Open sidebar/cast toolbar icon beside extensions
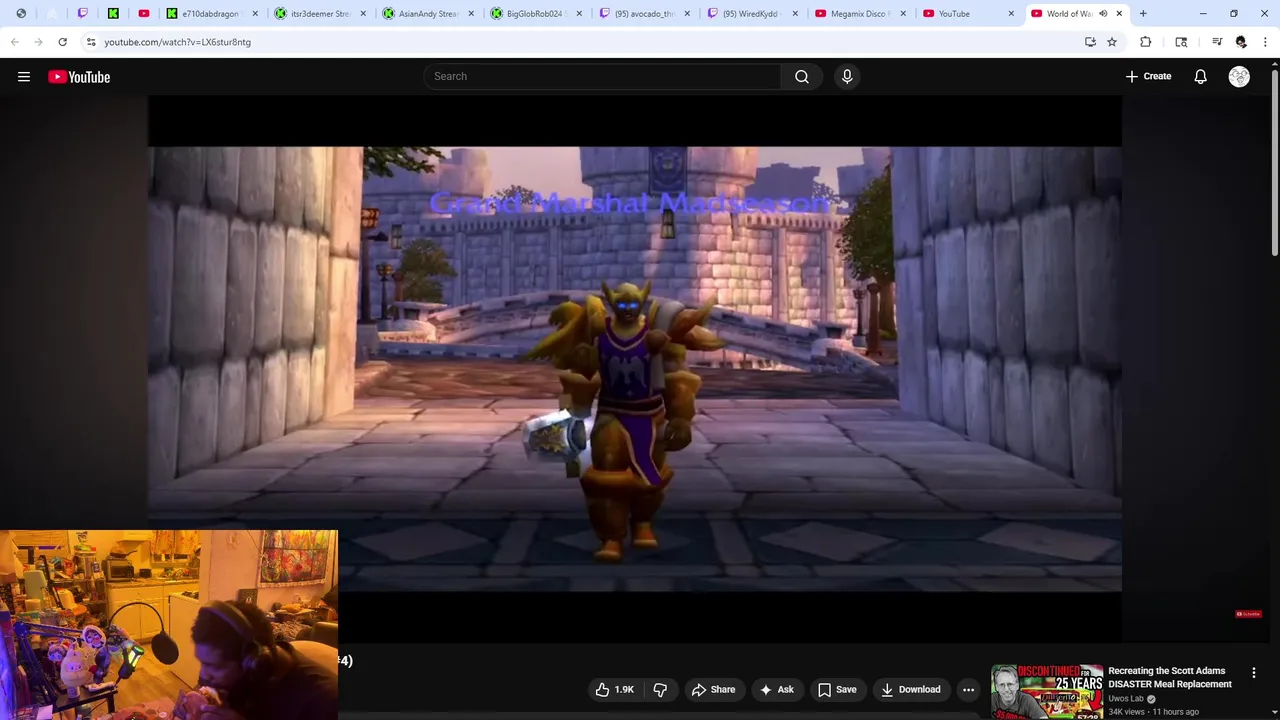Image resolution: width=1280 pixels, height=720 pixels. [x=1181, y=42]
